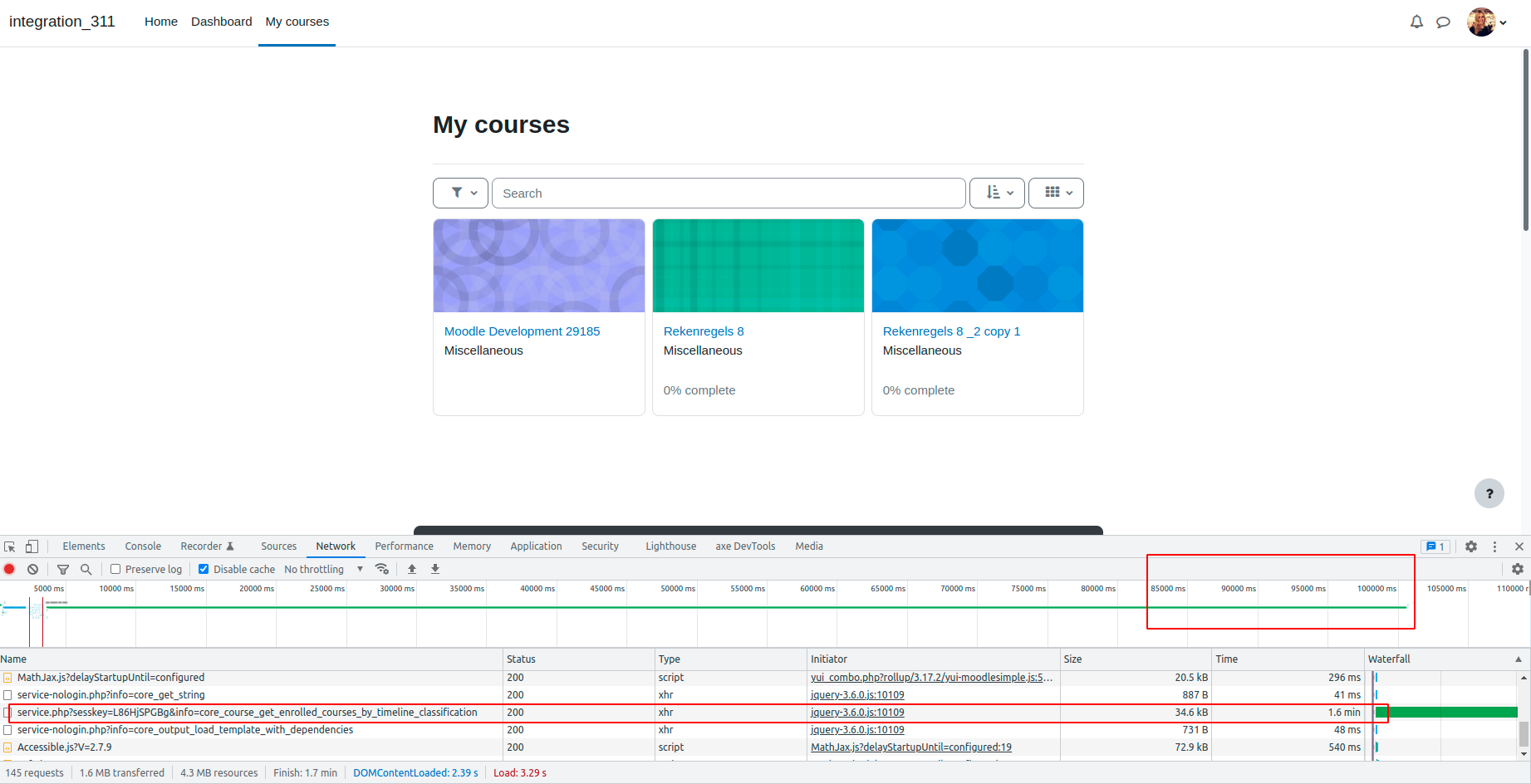Switch to the Performance tab
1531x784 pixels.
click(x=404, y=546)
